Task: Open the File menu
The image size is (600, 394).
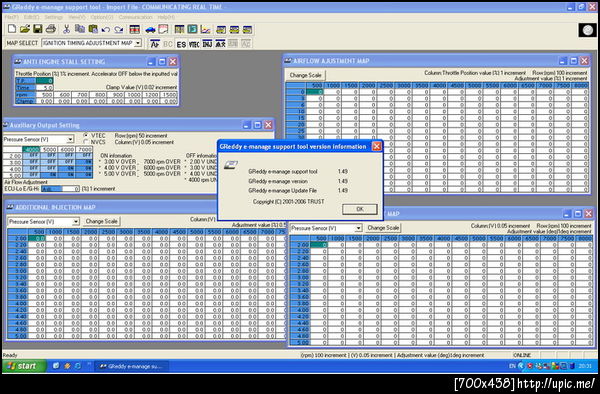Action: (x=11, y=17)
